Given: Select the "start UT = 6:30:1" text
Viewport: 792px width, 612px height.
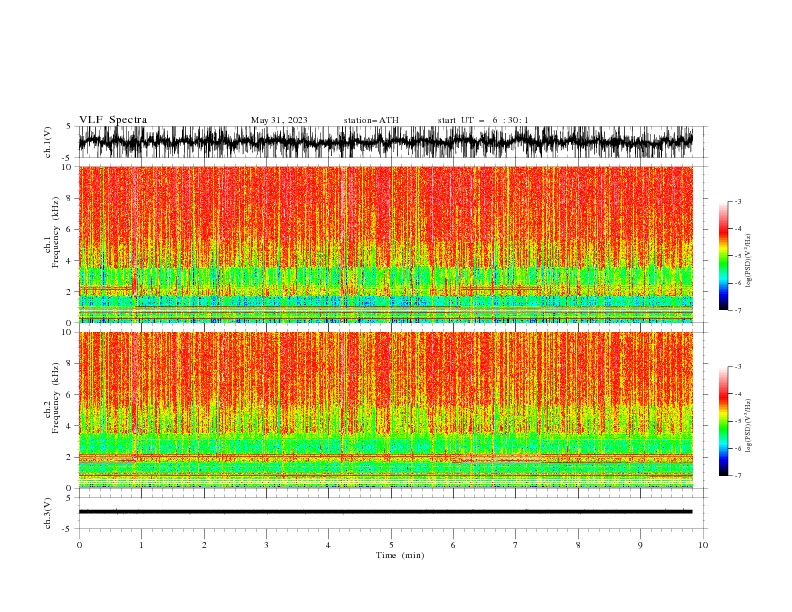Looking at the screenshot, I should coord(483,120).
